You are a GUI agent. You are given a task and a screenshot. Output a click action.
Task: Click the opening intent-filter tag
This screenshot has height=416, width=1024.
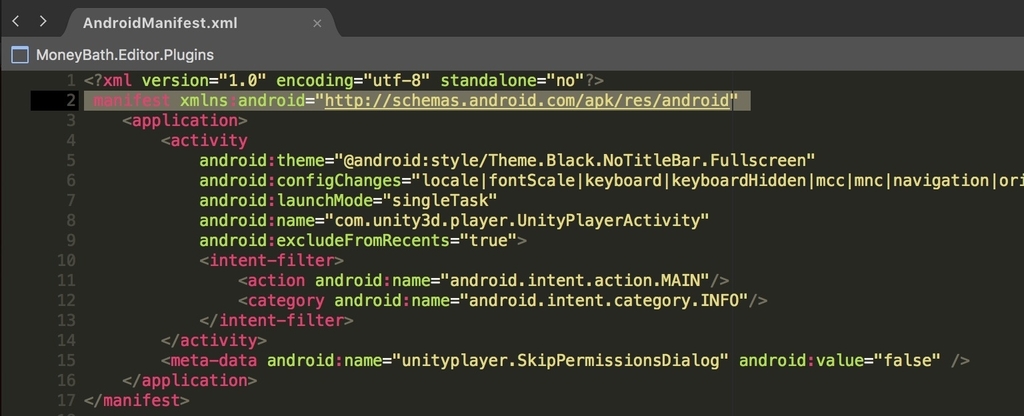[x=272, y=261]
